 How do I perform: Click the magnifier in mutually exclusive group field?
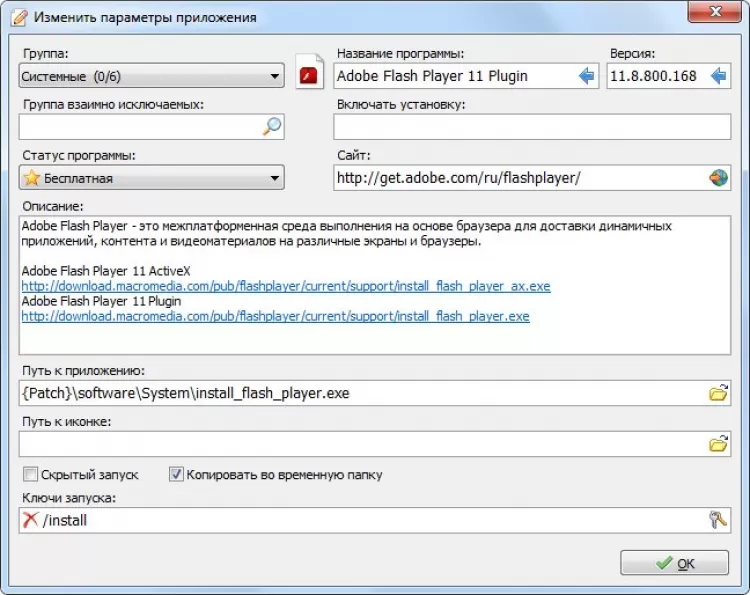[272, 127]
